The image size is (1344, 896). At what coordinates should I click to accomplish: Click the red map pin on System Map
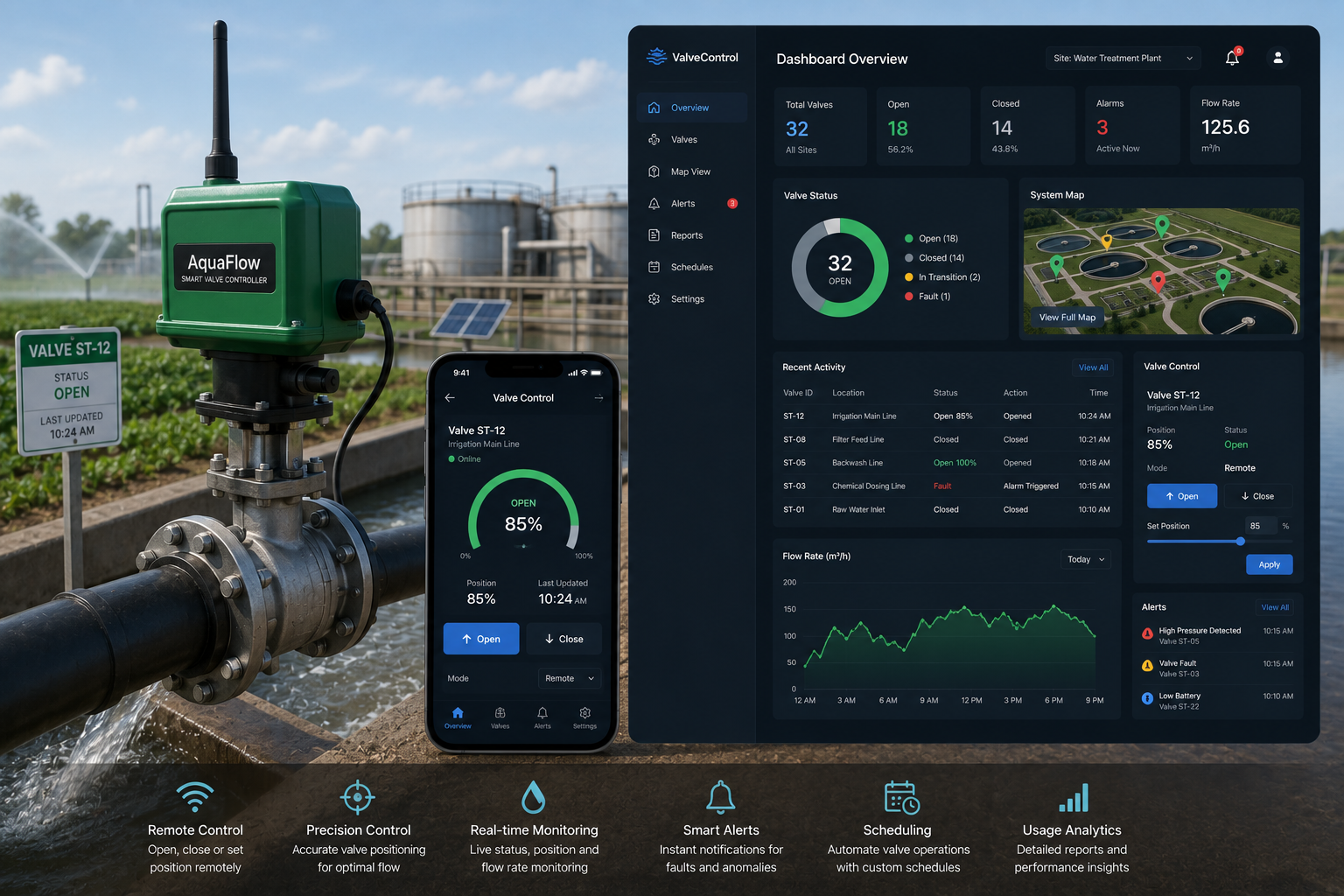pyautogui.click(x=1158, y=282)
